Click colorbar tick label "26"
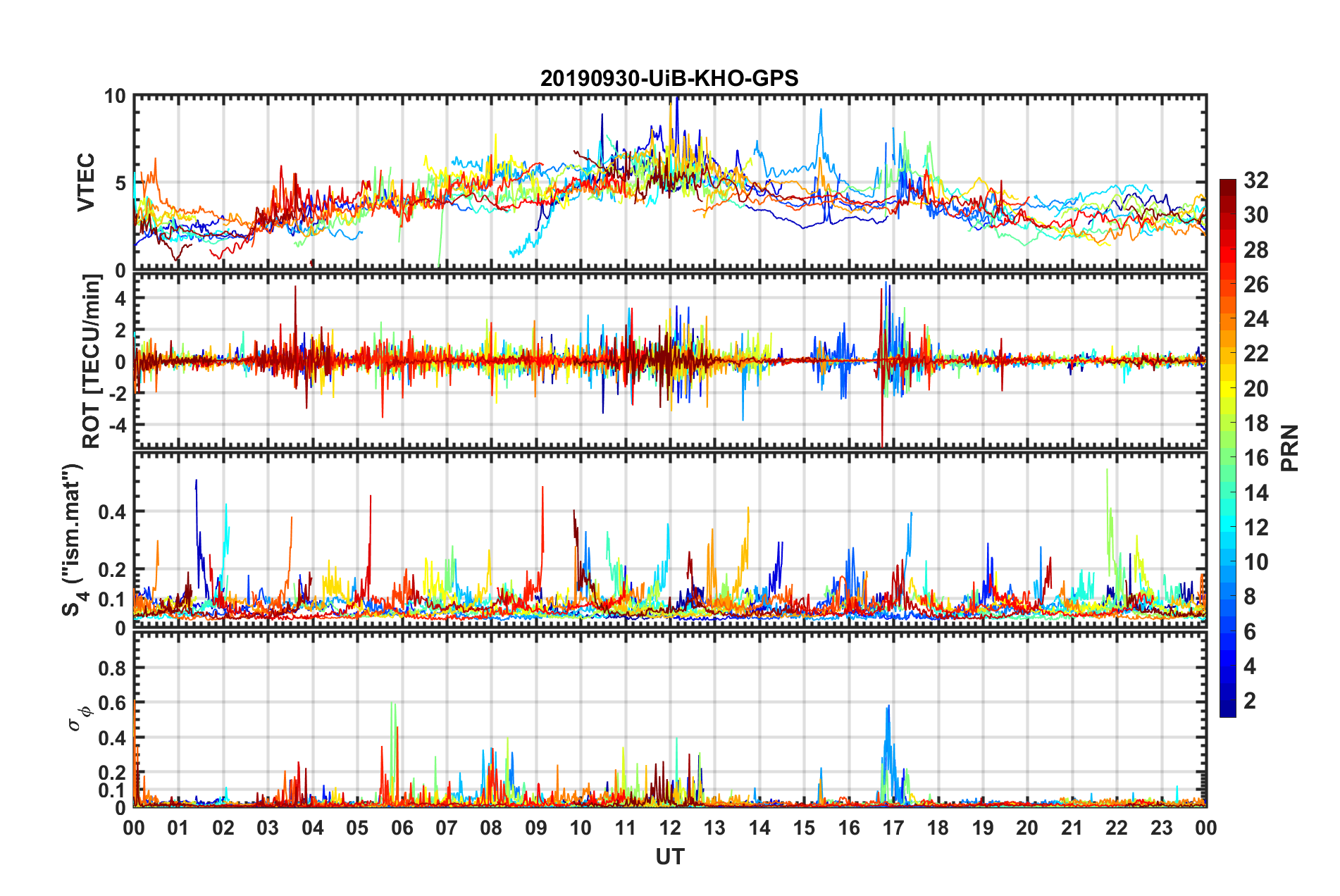The width and height of the screenshot is (1340, 896). click(x=1255, y=285)
